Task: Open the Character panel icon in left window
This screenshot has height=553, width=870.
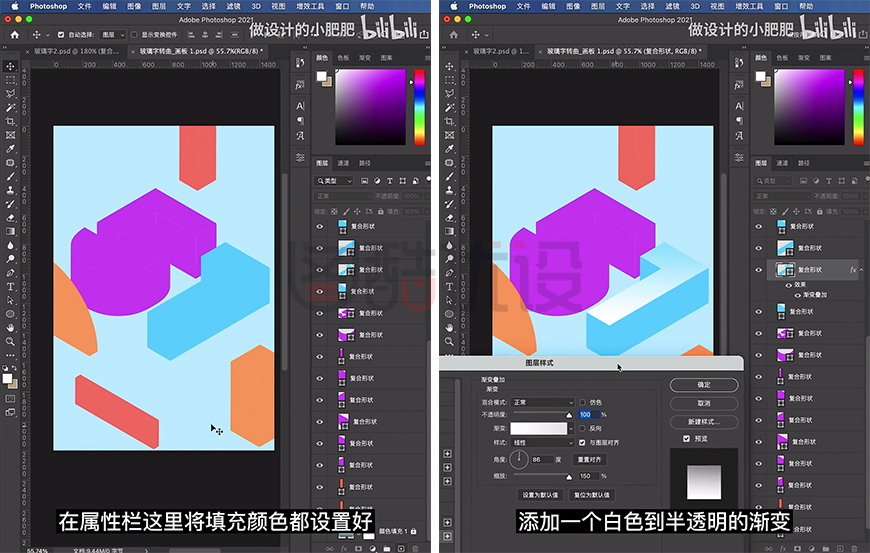Action: [300, 106]
